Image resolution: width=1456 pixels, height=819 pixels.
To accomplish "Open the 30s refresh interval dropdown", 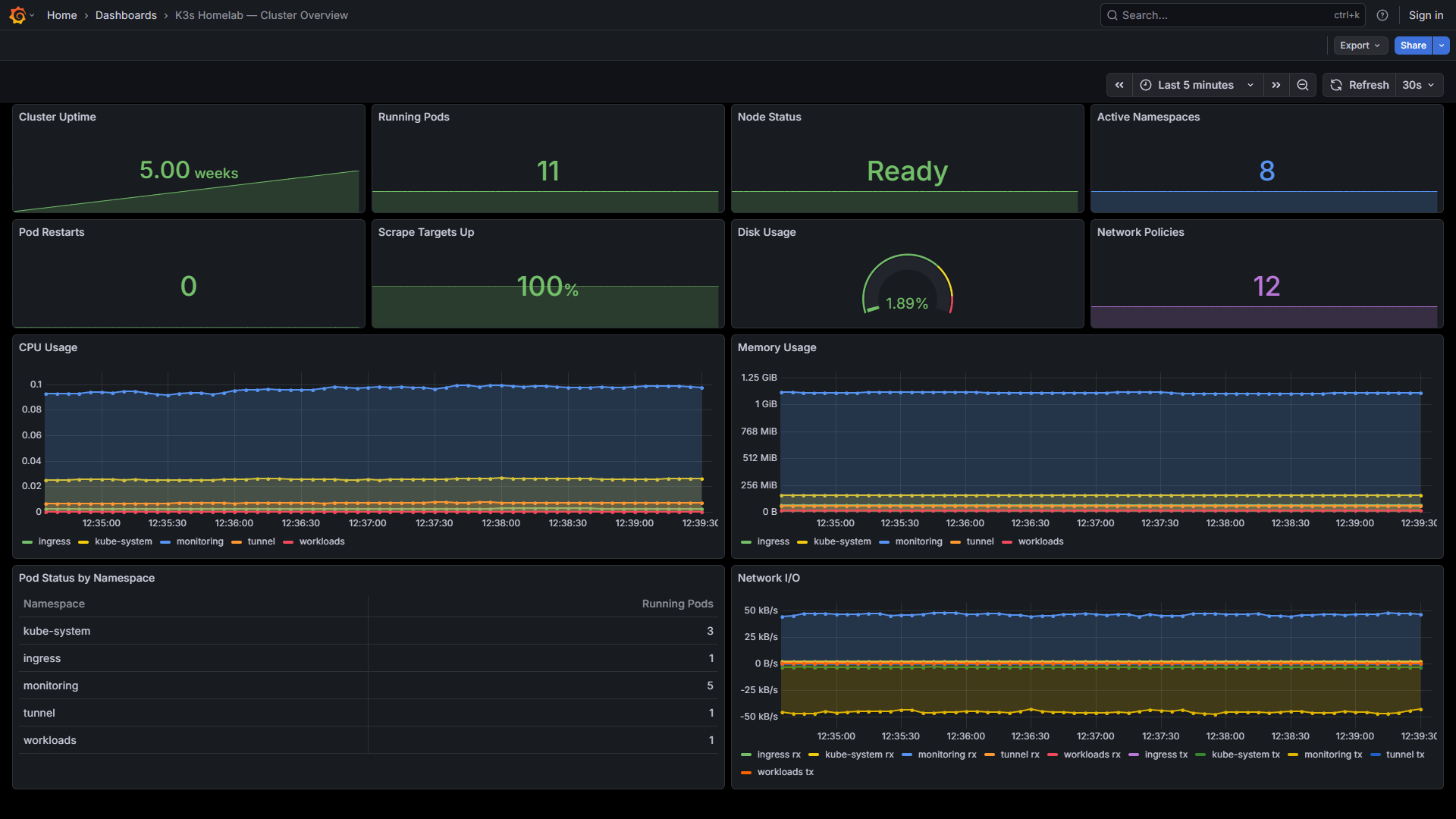I will coord(1417,85).
